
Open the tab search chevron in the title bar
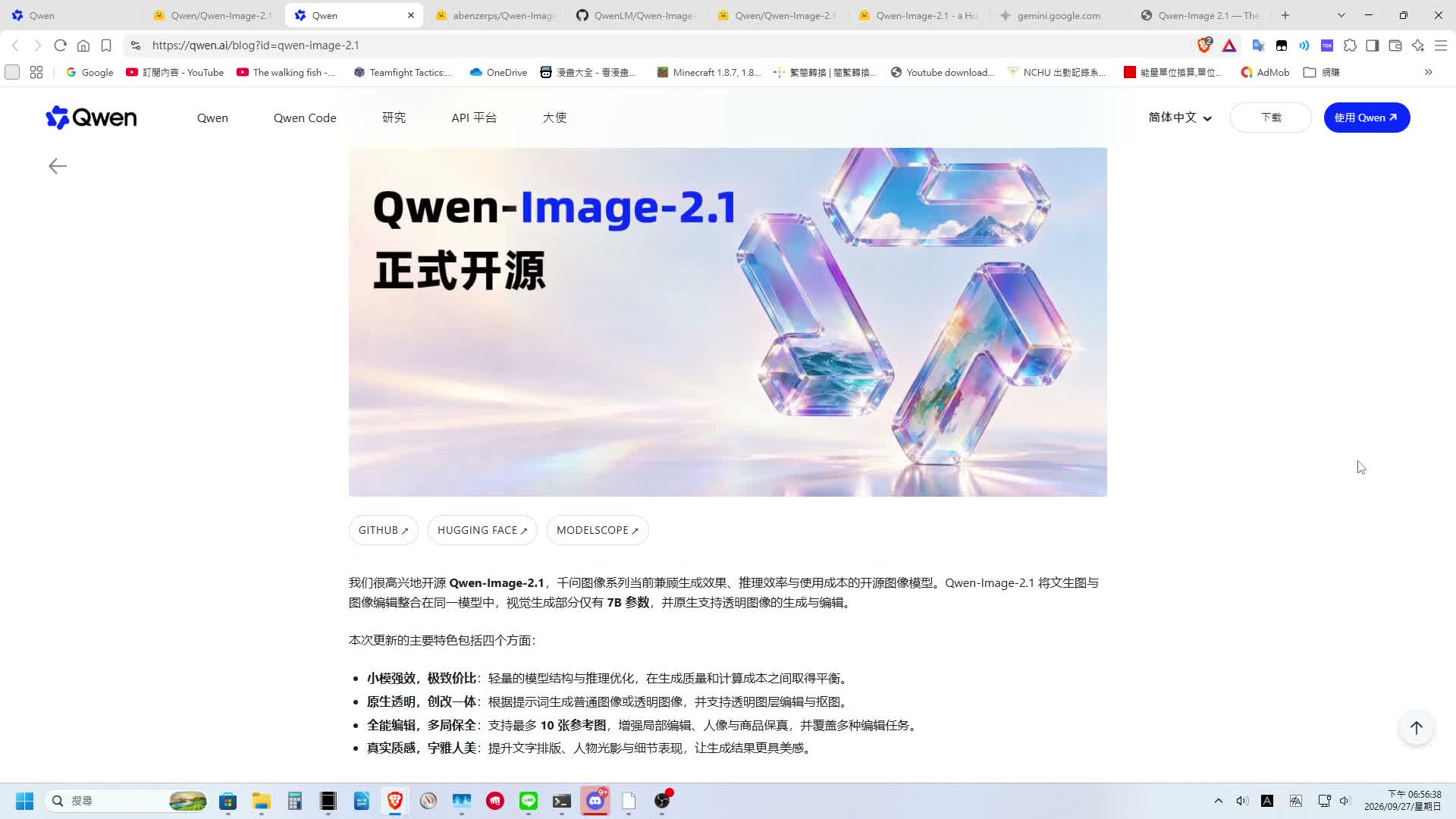coord(1341,15)
